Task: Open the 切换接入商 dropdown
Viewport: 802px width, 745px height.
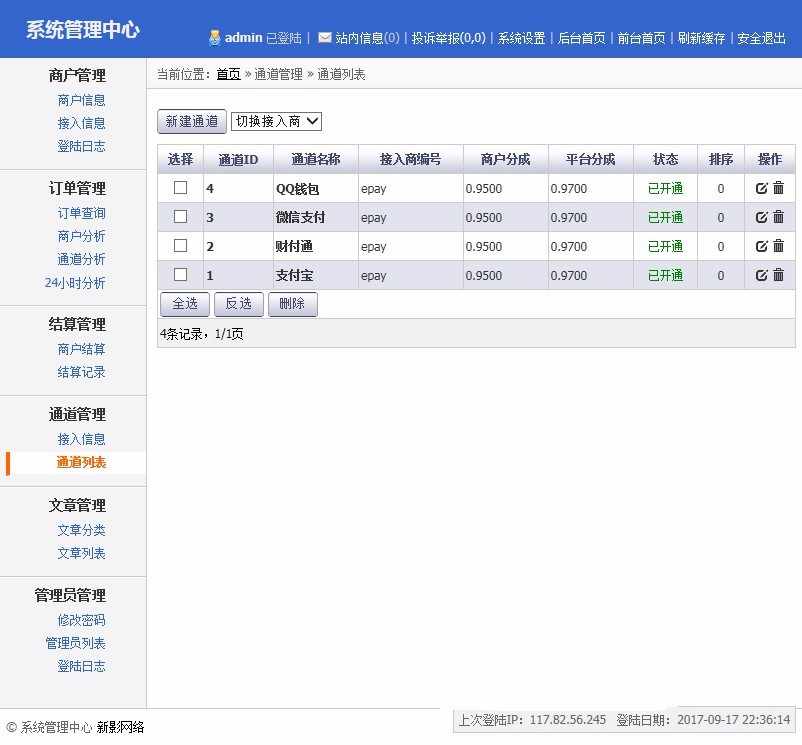Action: point(277,121)
